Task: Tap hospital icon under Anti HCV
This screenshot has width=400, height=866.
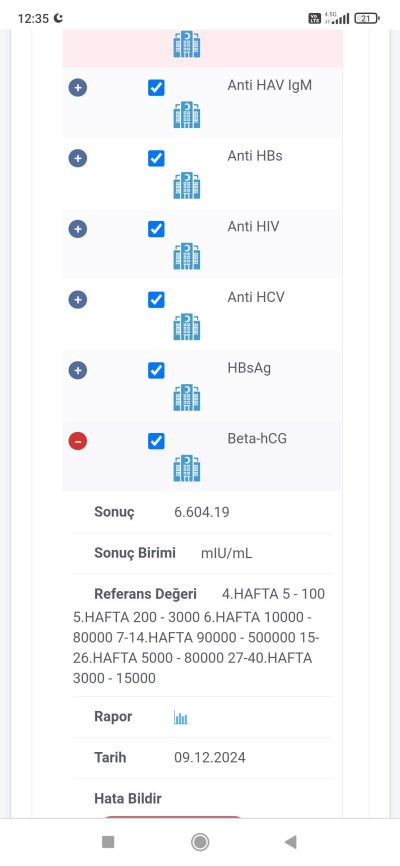Action: point(187,327)
